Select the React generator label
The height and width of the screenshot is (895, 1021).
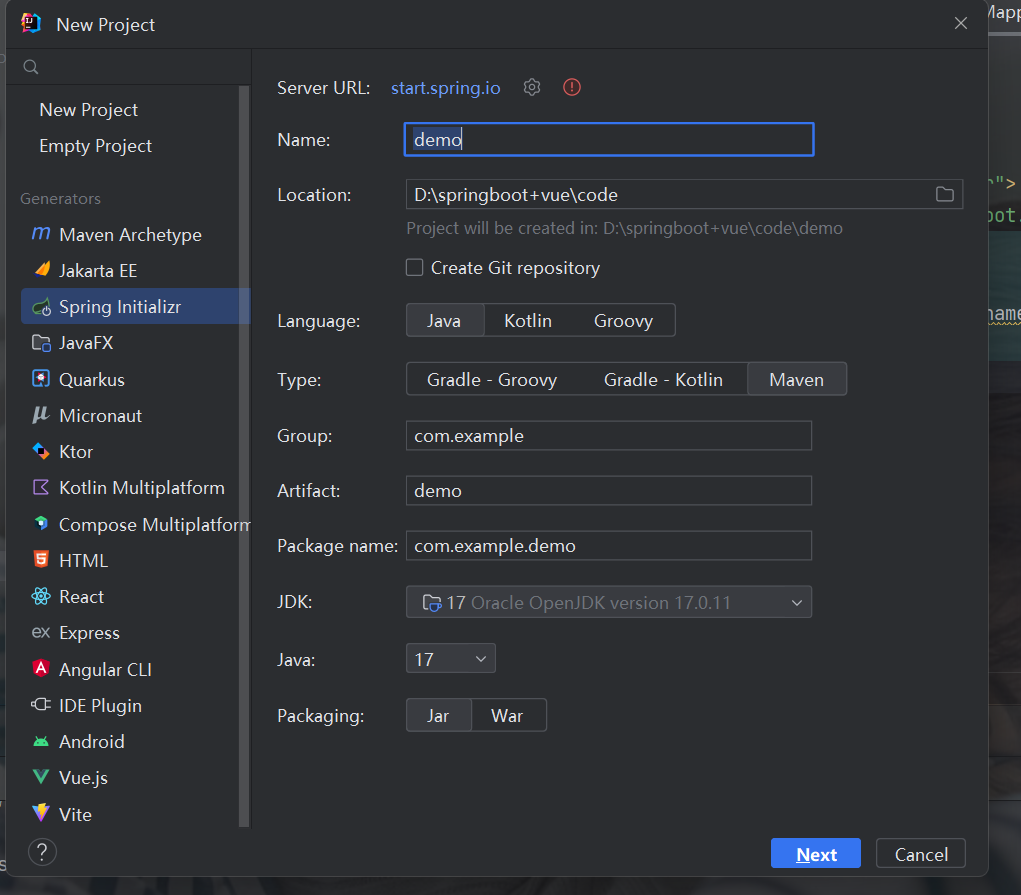[81, 597]
